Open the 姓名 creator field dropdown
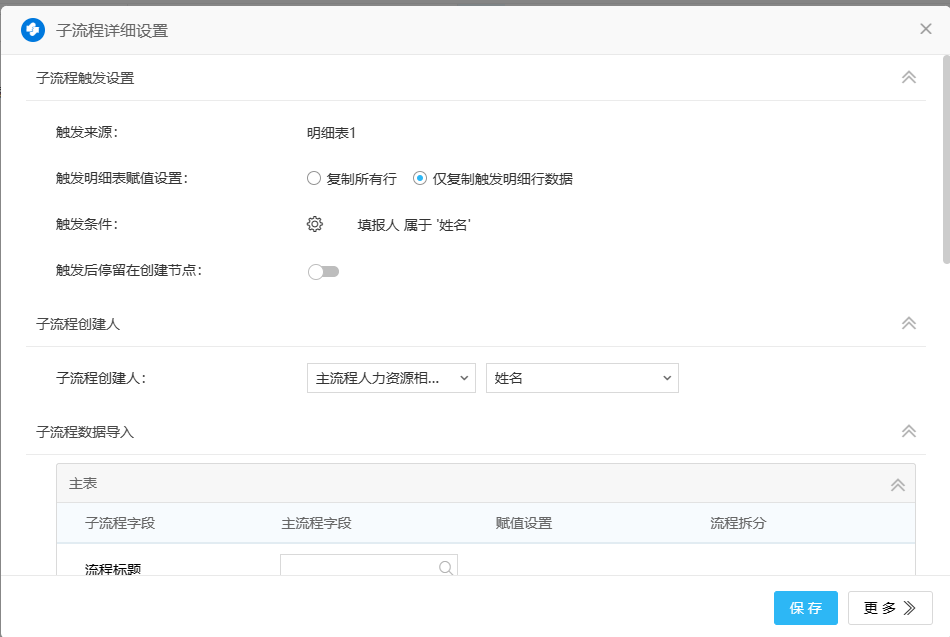This screenshot has height=637, width=950. (582, 378)
